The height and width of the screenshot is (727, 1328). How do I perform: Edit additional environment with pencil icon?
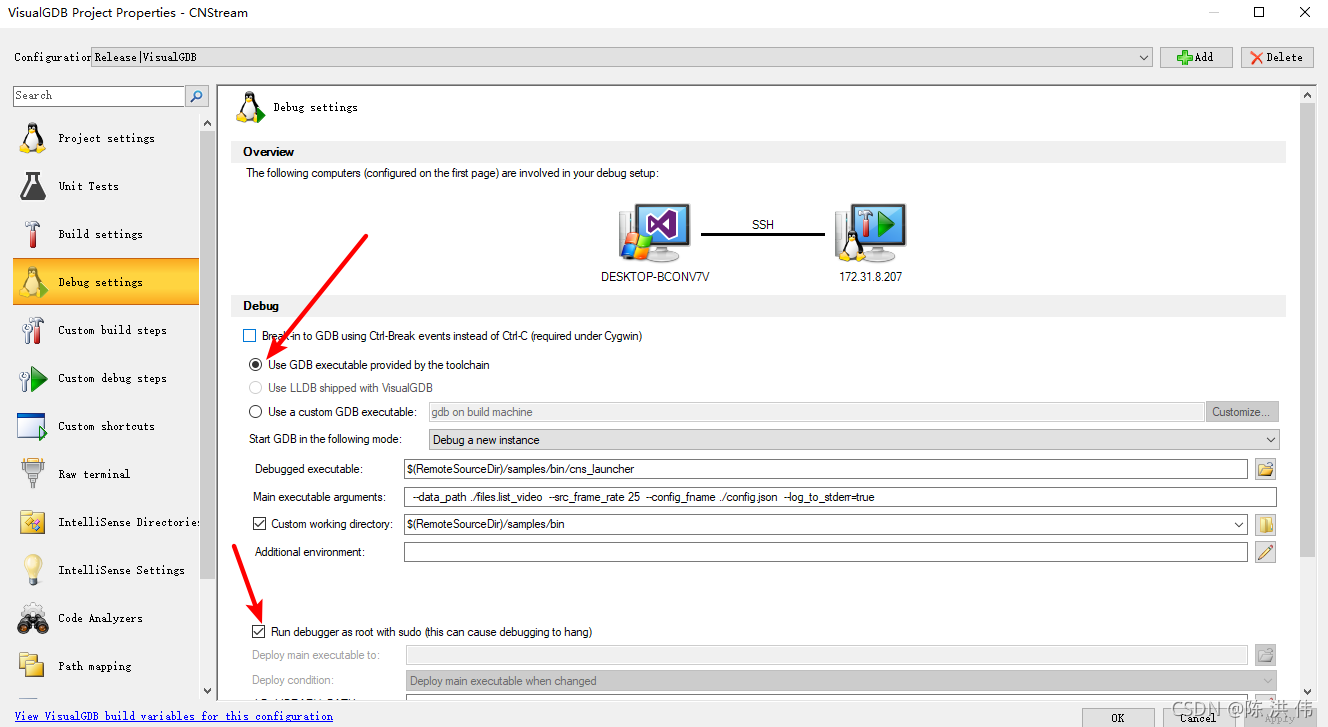pos(1265,552)
